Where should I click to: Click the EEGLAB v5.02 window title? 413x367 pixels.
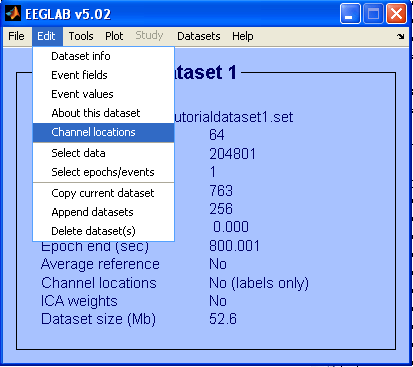68,14
